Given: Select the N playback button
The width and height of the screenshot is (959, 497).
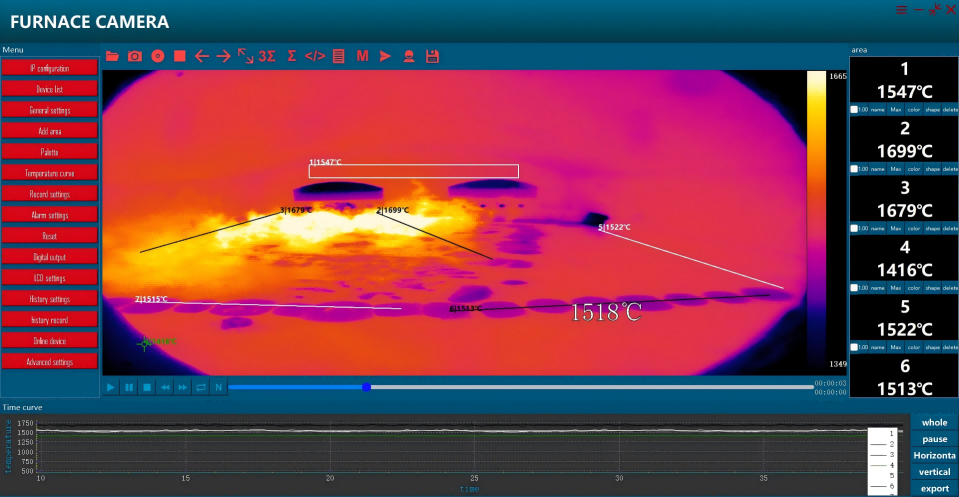Looking at the screenshot, I should [x=218, y=387].
